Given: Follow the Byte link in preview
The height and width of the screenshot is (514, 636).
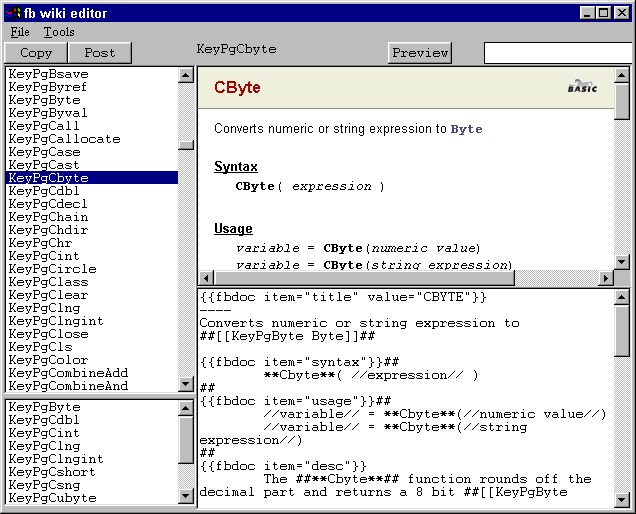Looking at the screenshot, I should point(466,129).
